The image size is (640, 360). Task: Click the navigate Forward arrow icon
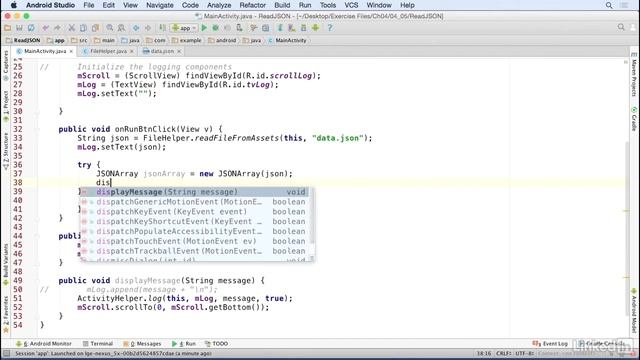[x=148, y=28]
